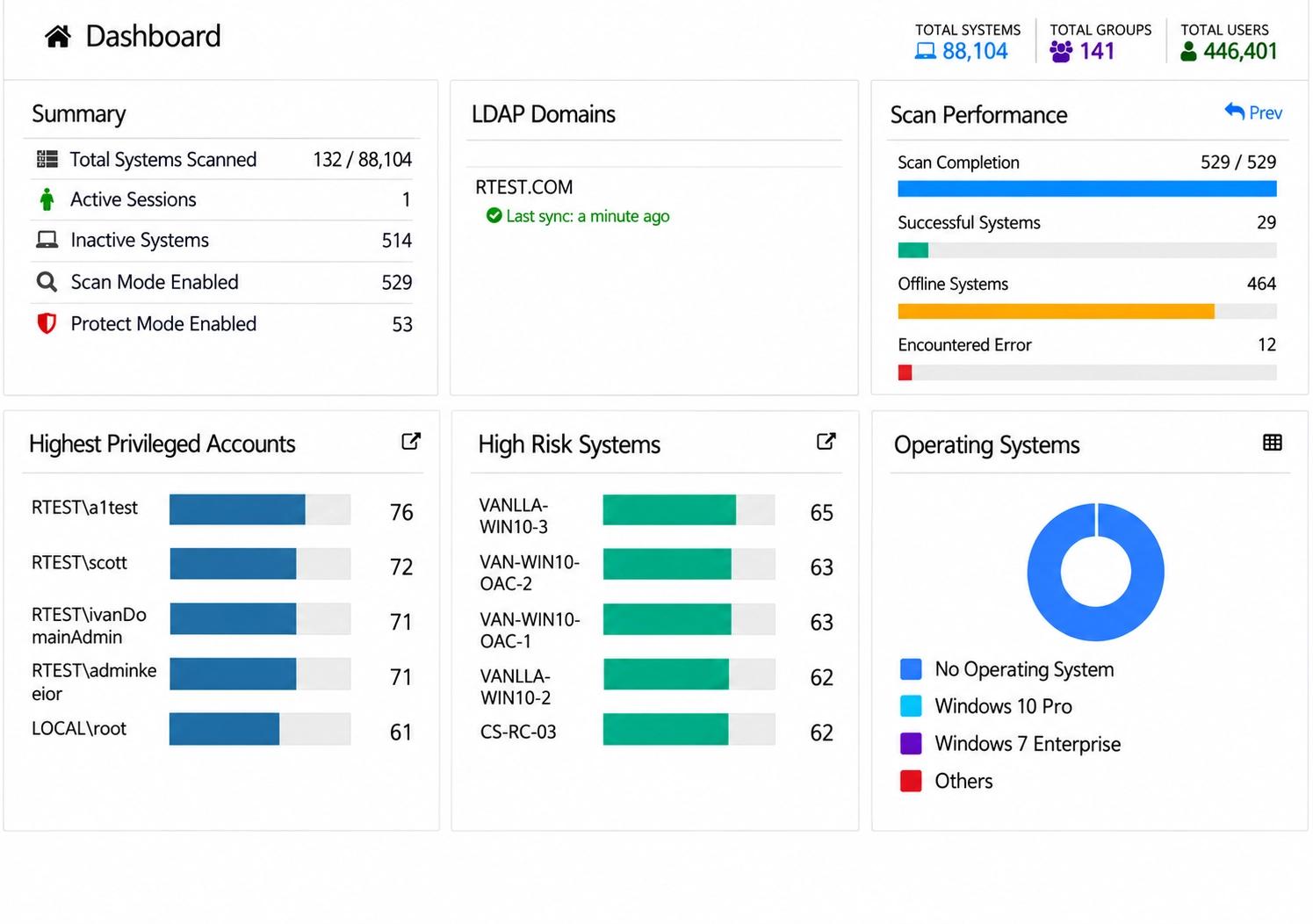Viewport: 1313px width, 924px height.
Task: Click the Protect Mode Enabled value 53
Action: pyautogui.click(x=402, y=324)
